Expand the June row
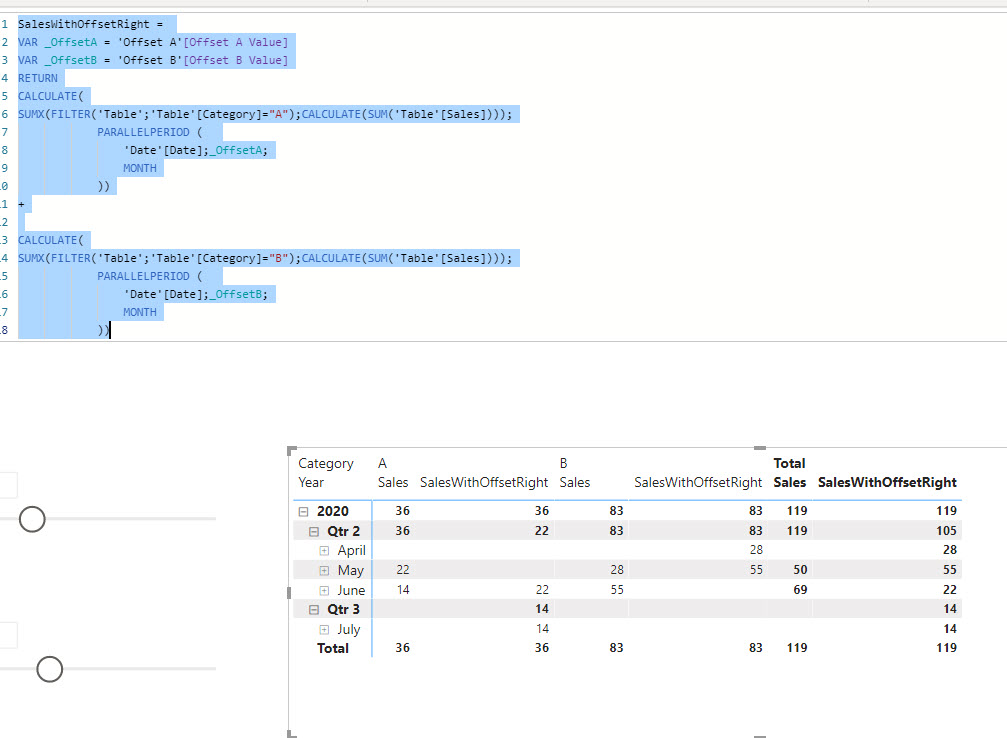Image resolution: width=1007 pixels, height=738 pixels. tap(324, 590)
